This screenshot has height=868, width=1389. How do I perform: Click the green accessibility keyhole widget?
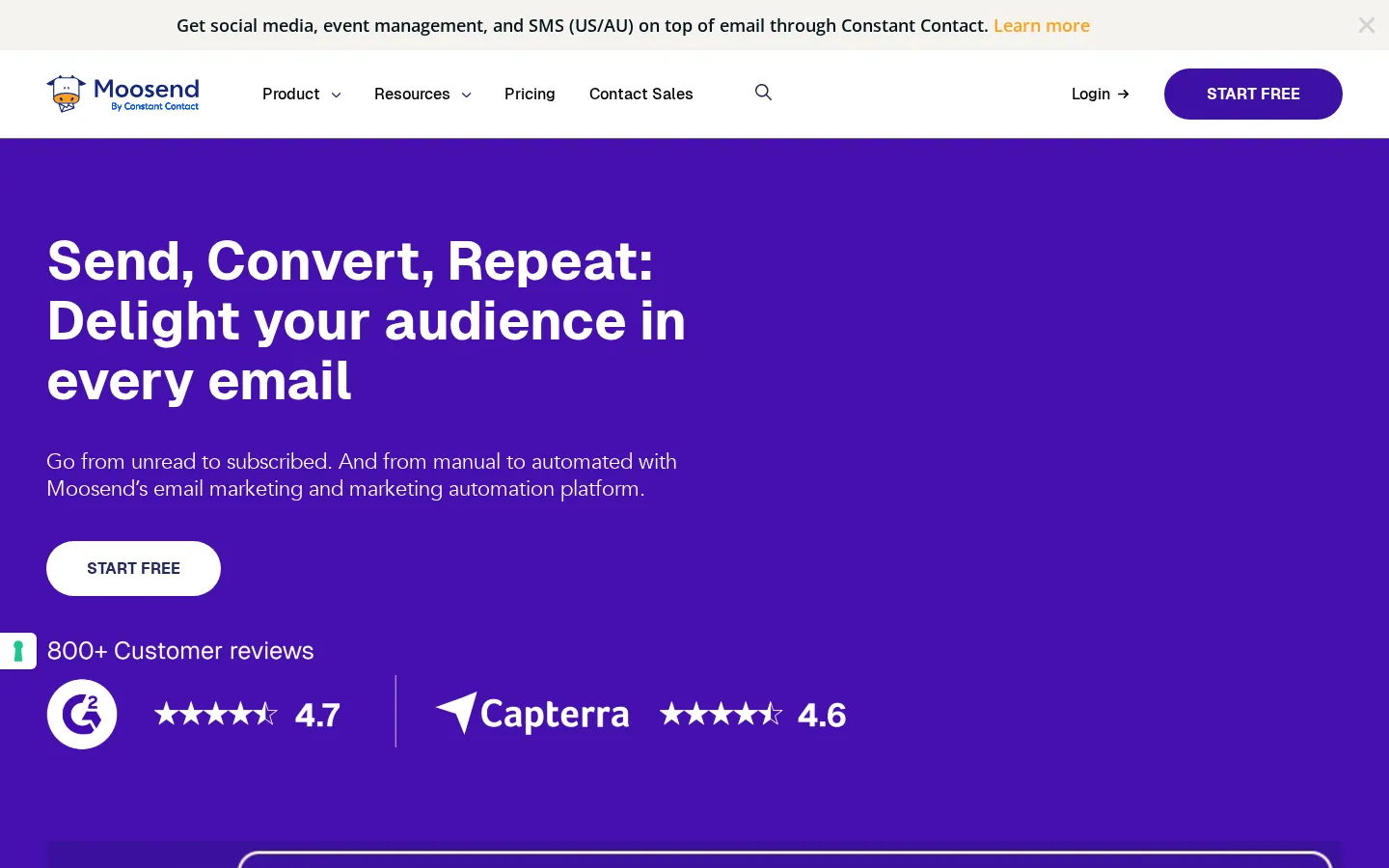[x=18, y=651]
